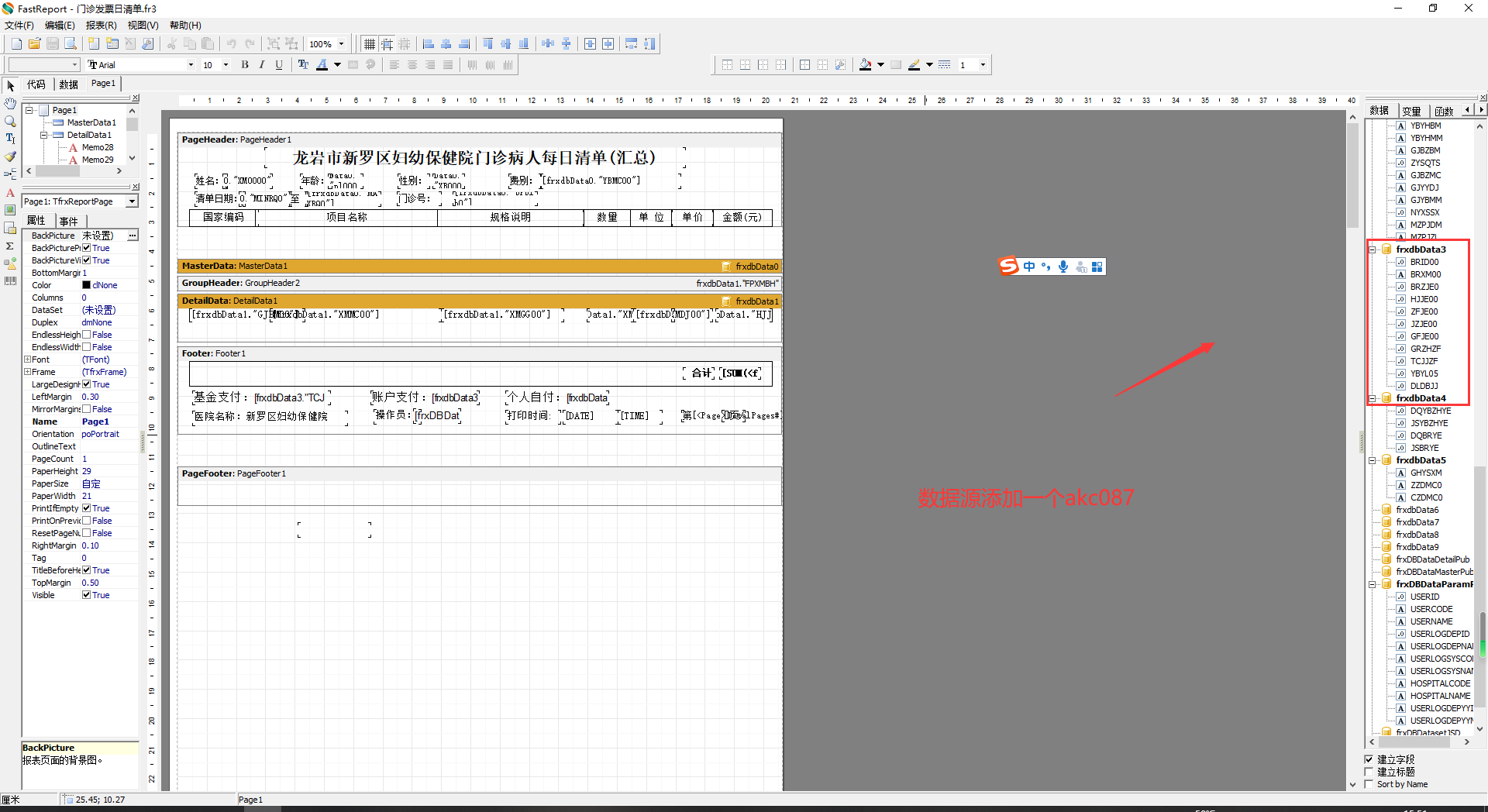Viewport: 1488px width, 812px height.
Task: Open the Arial font name dropdown
Action: coord(191,65)
